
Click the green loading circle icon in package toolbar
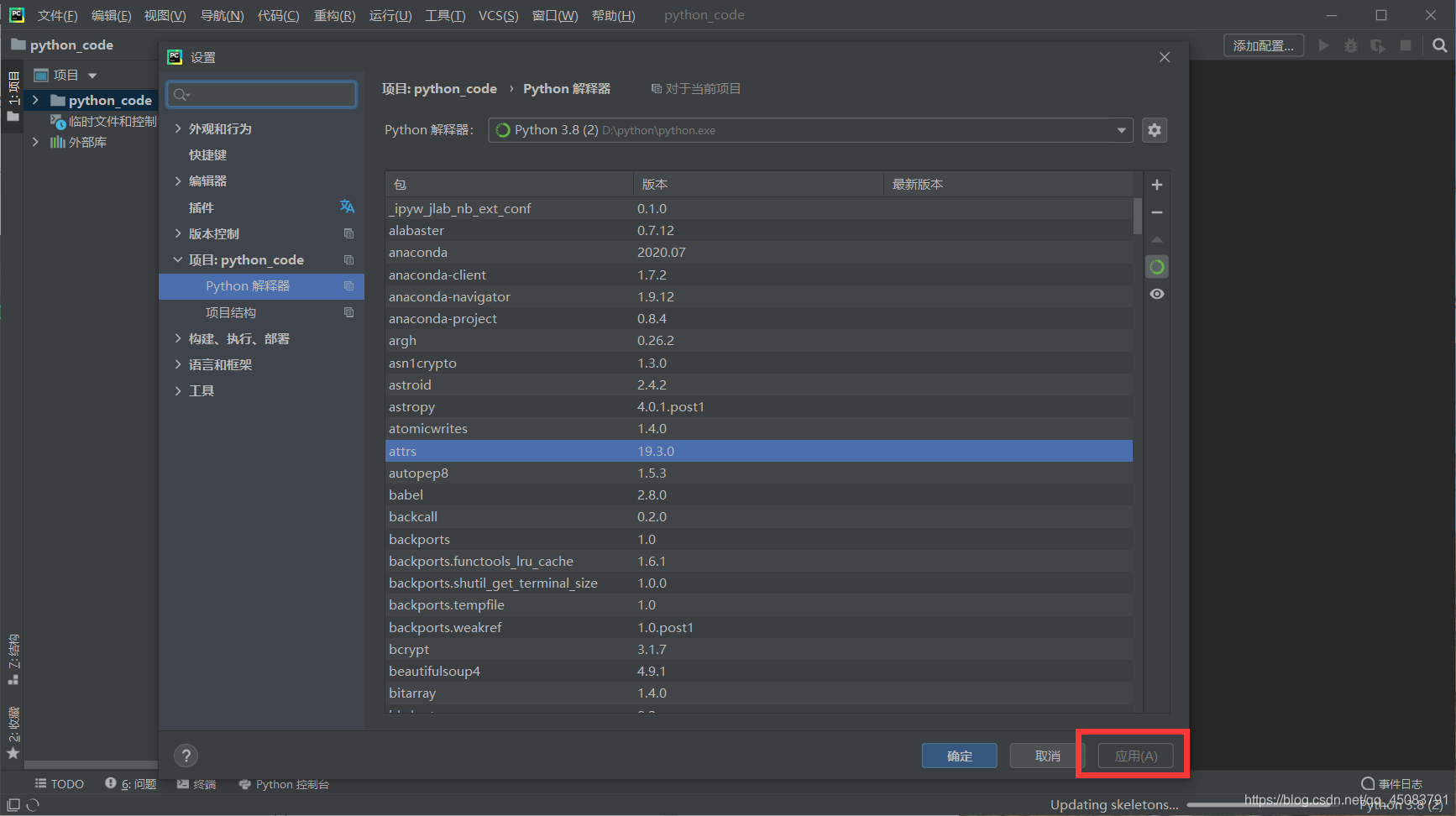1157,267
